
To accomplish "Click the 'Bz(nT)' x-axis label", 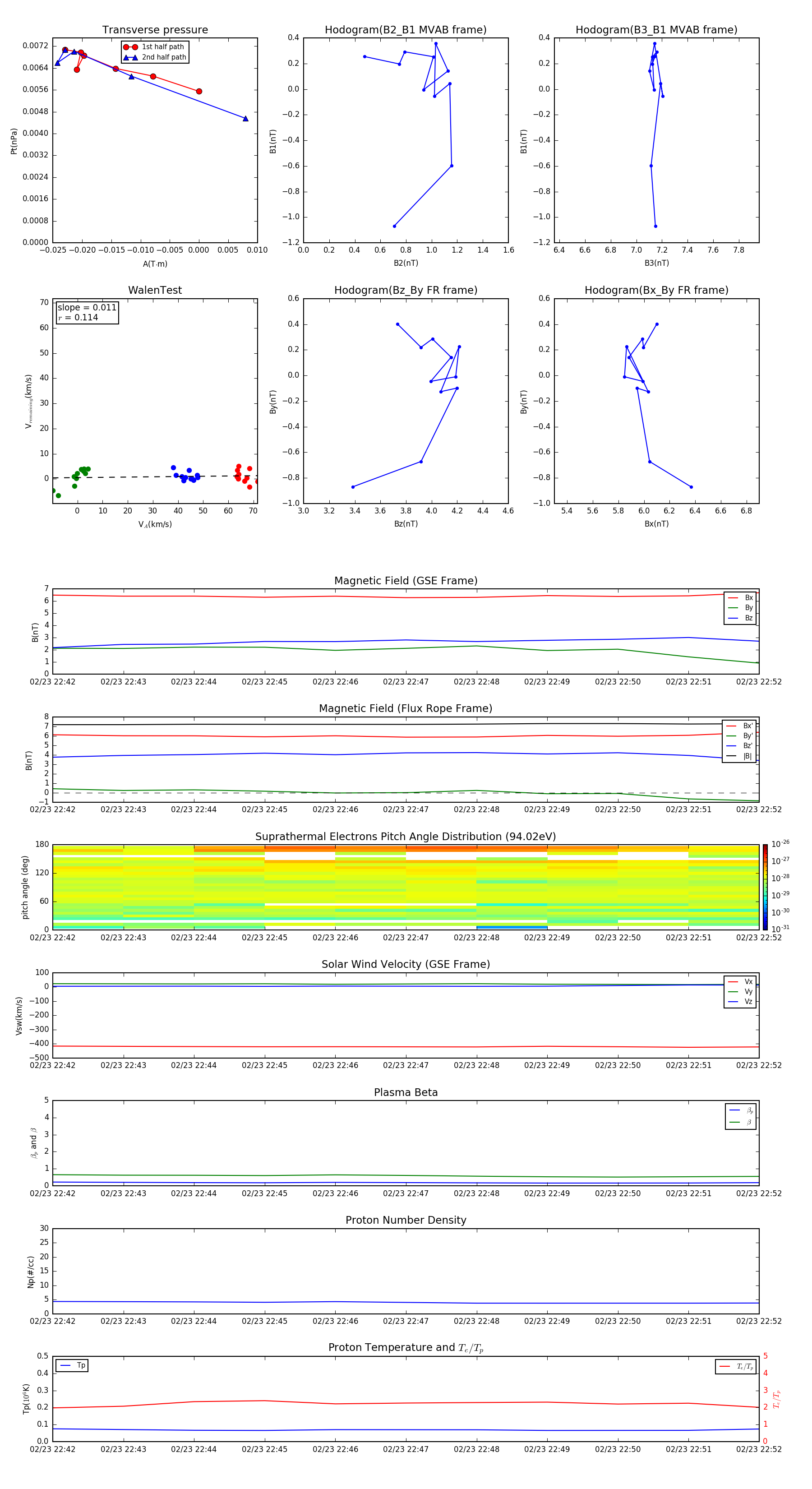I will point(406,524).
